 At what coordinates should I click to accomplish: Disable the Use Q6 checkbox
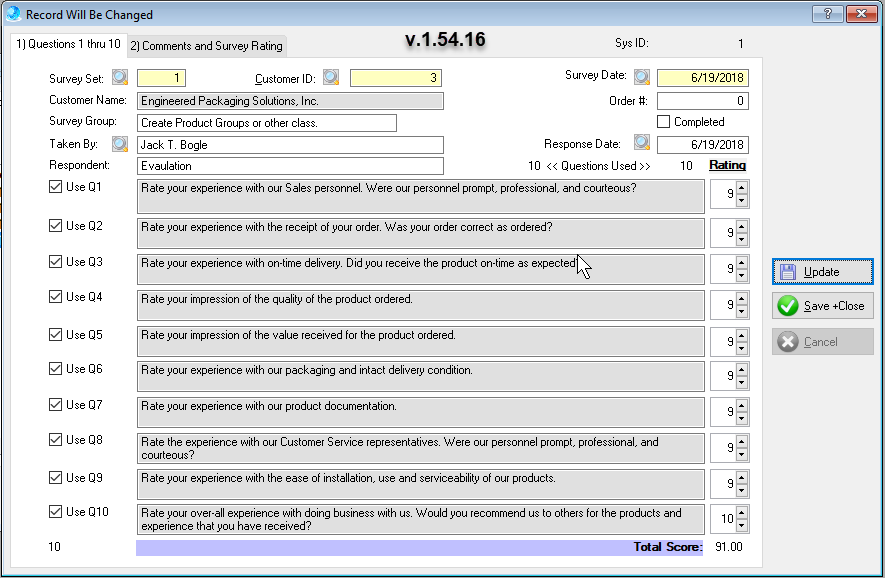[x=55, y=369]
